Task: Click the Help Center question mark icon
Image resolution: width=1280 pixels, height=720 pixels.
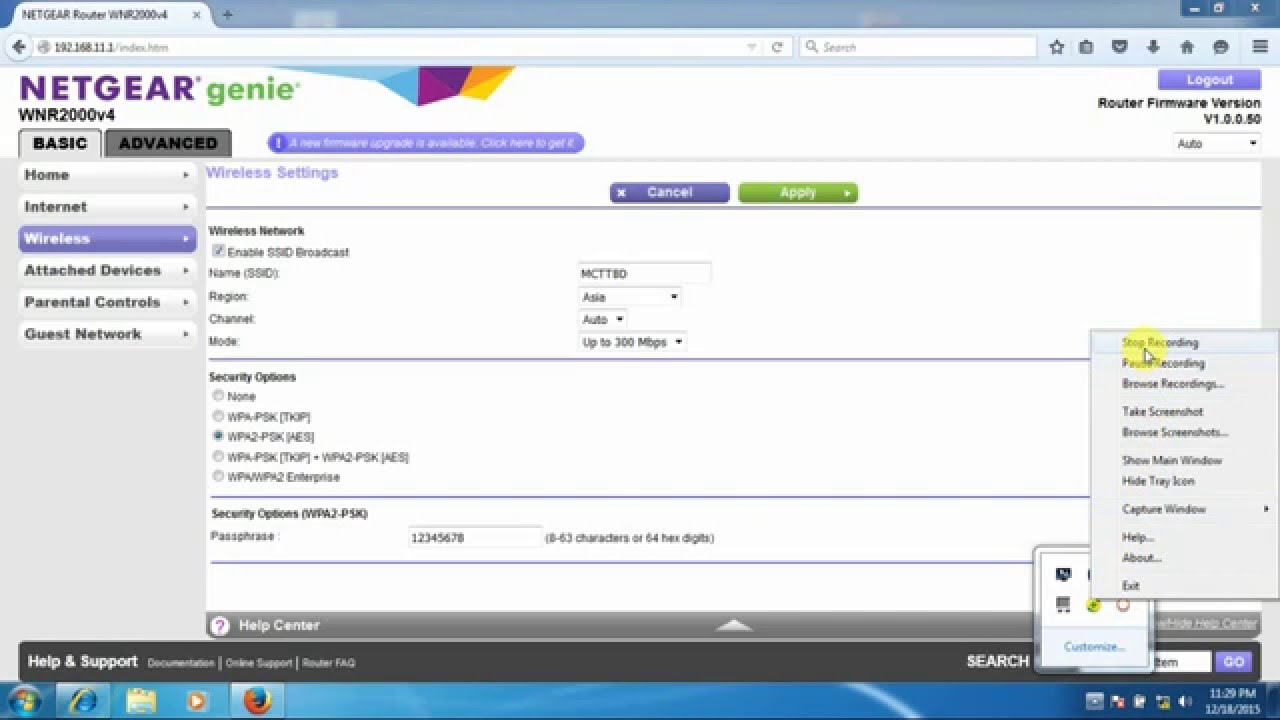Action: (x=220, y=625)
